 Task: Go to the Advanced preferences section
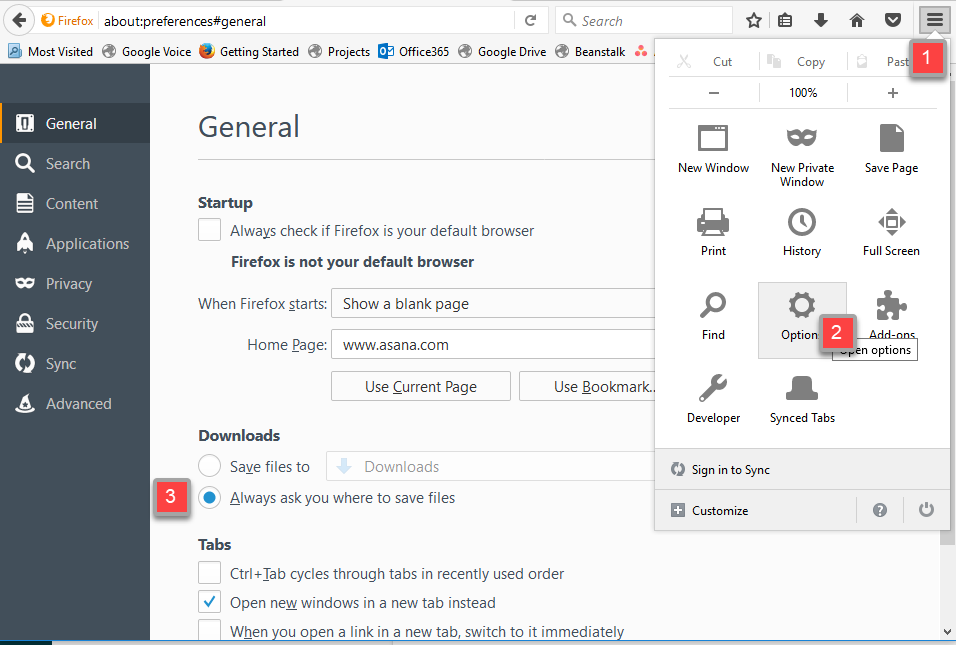(78, 404)
